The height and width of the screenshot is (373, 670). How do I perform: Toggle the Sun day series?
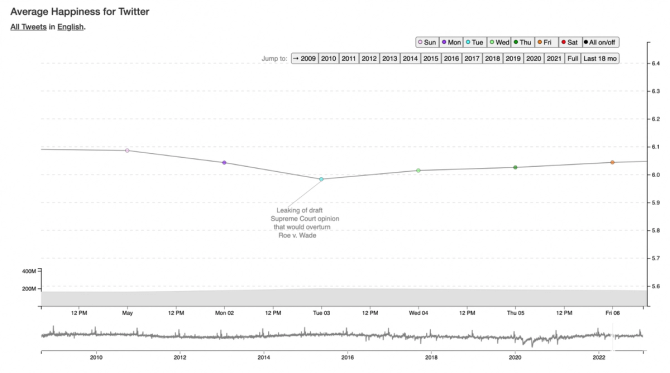427,42
